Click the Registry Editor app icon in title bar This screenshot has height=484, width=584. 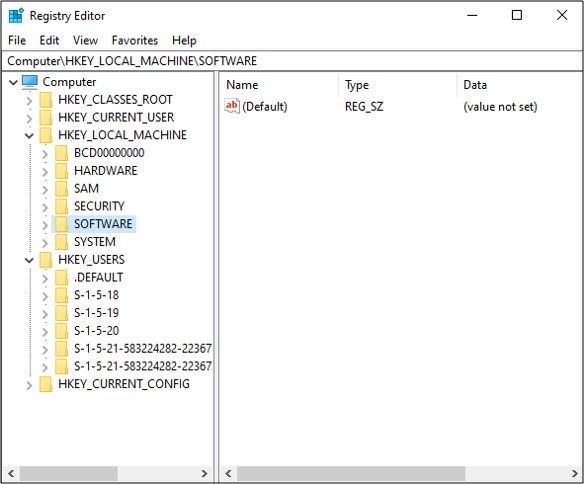[x=16, y=16]
